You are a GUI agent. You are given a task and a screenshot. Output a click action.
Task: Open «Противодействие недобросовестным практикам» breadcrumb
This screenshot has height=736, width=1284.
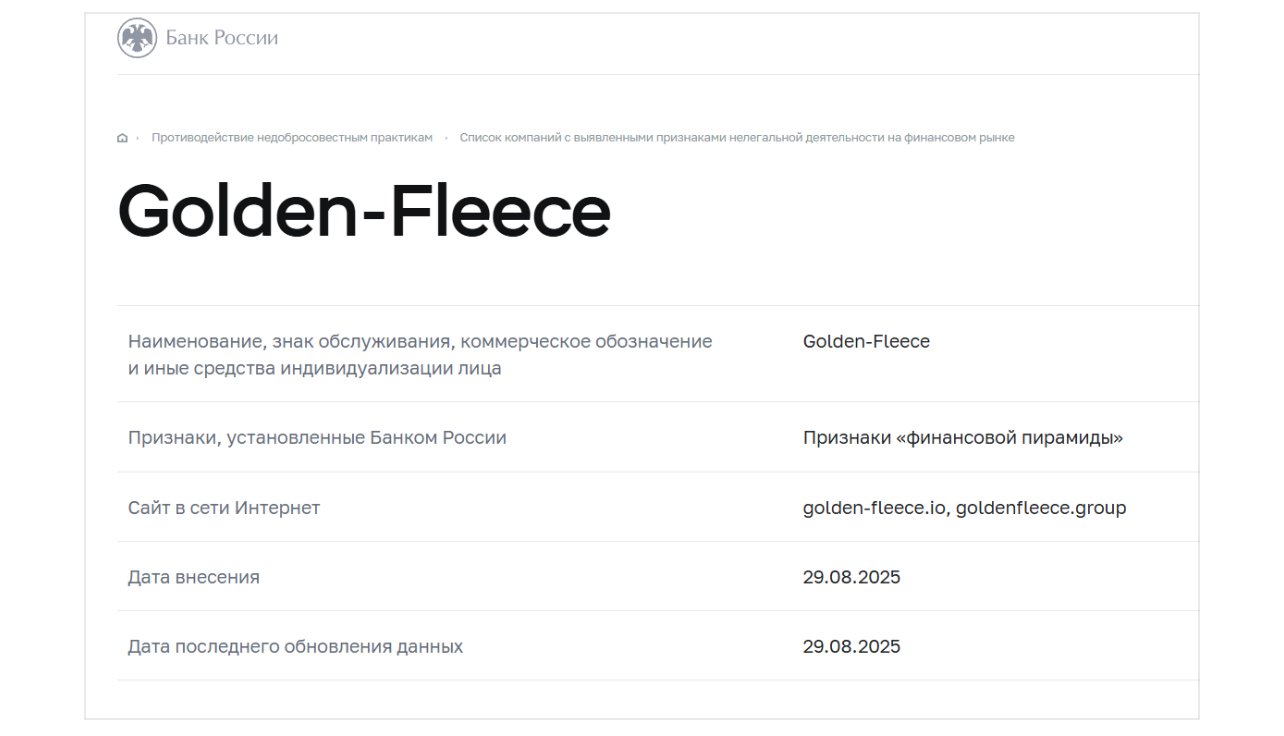pos(292,138)
